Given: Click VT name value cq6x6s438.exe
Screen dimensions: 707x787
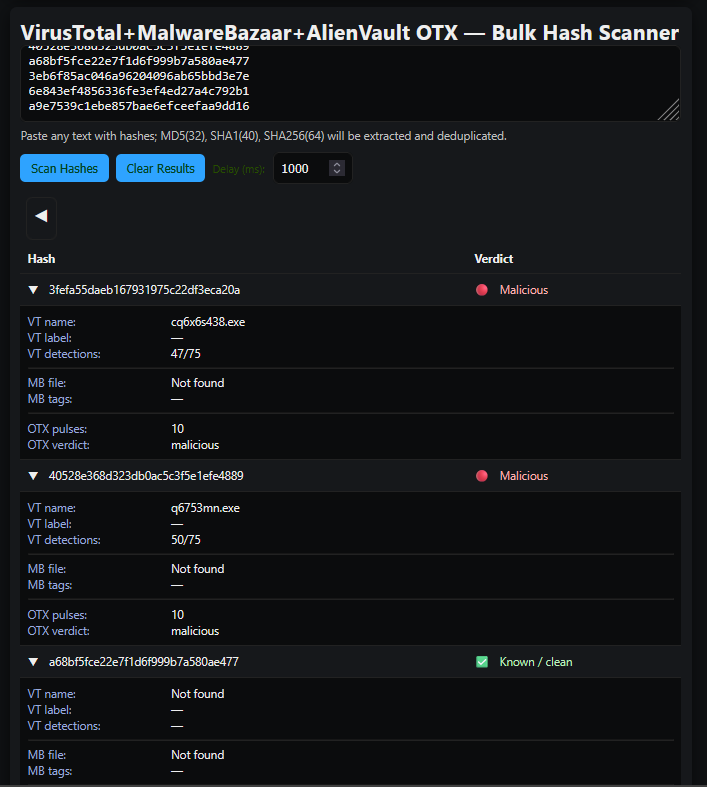Looking at the screenshot, I should [x=208, y=322].
